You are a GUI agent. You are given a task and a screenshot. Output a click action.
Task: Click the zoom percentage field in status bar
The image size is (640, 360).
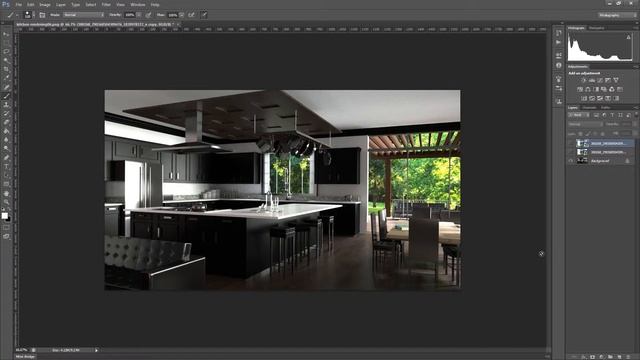[21, 350]
